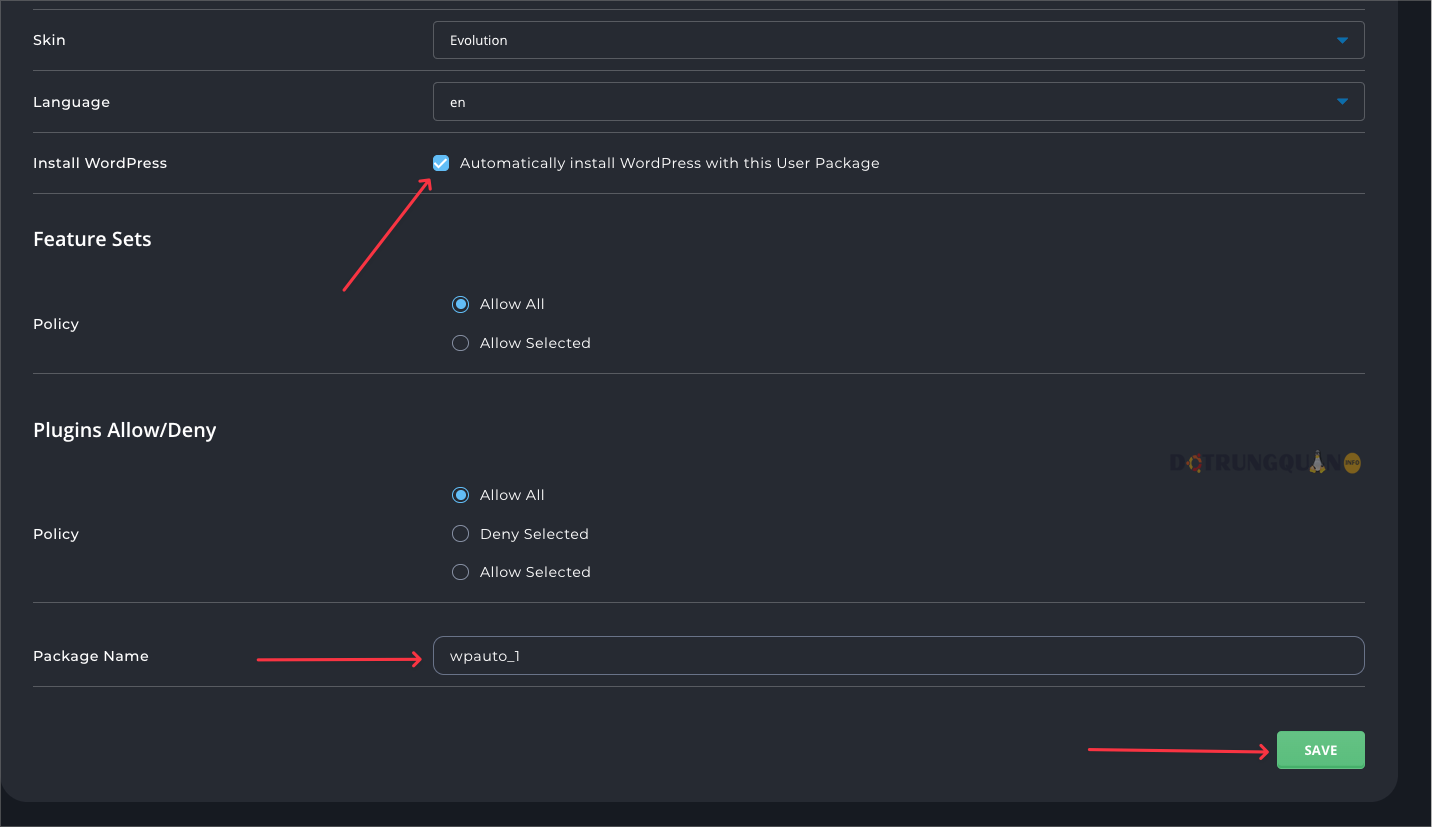Image resolution: width=1432 pixels, height=827 pixels.
Task: Select Allow All under Plugins Allow/Deny policy
Action: [x=460, y=495]
